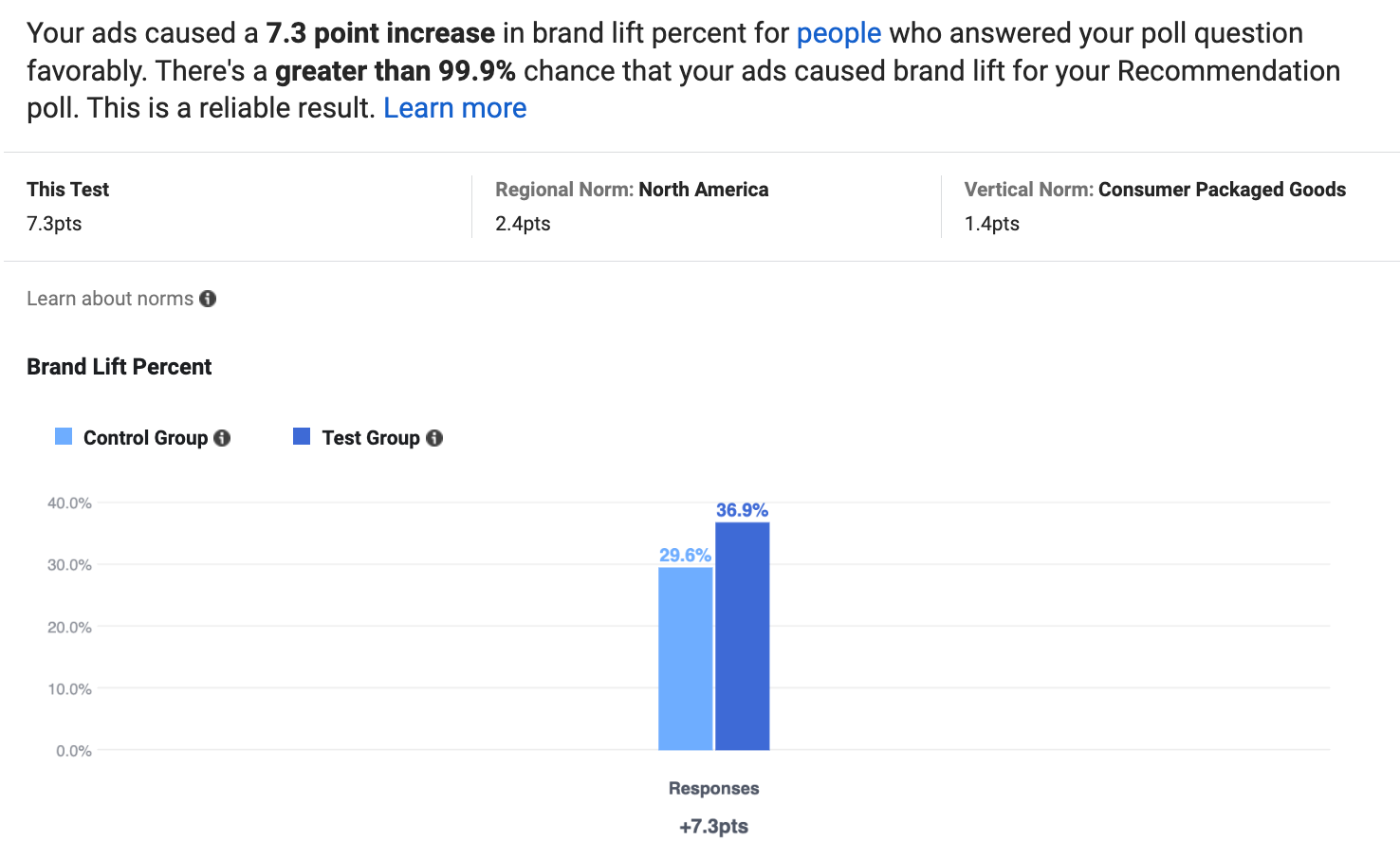Click the 'Brand Lift Percent' section heading
Viewport: 1400px width, 859px height.
(x=119, y=366)
